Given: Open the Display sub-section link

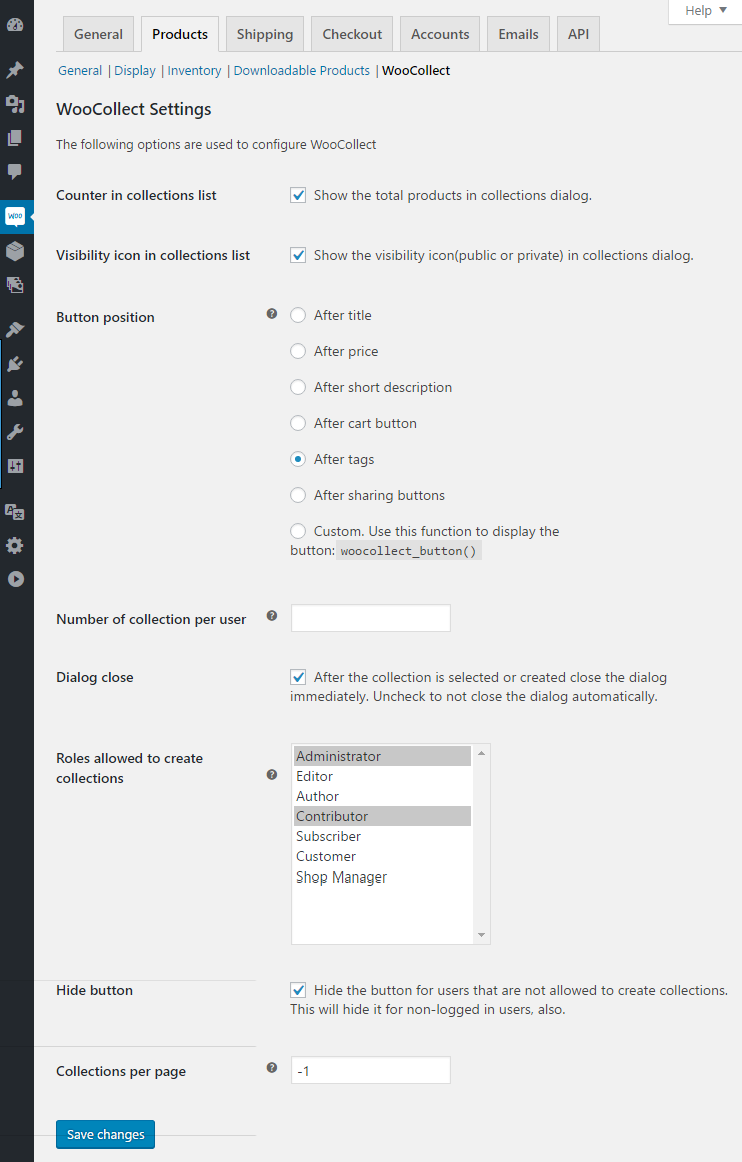Looking at the screenshot, I should (x=135, y=70).
